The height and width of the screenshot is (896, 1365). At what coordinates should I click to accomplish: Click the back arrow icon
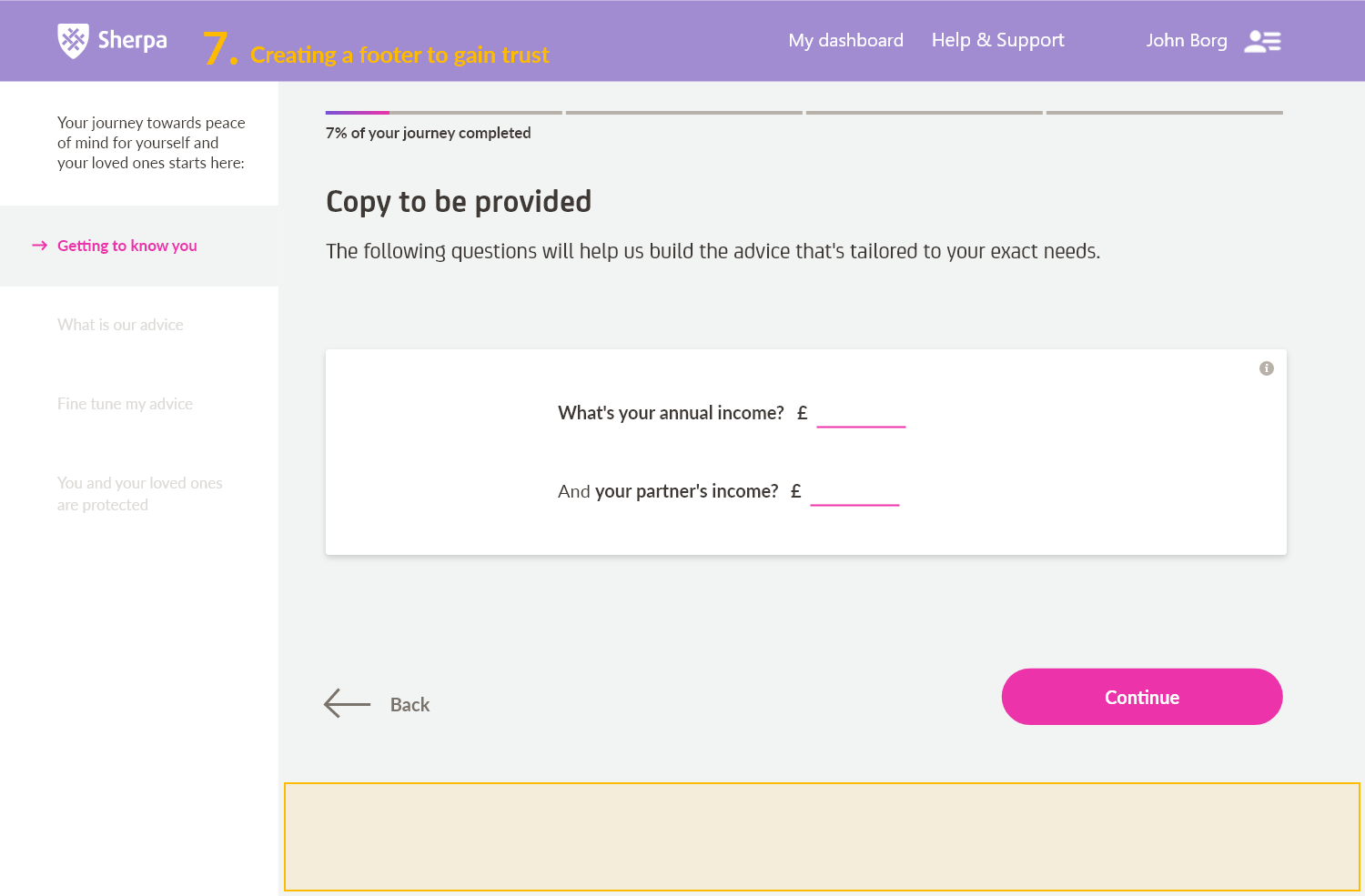[x=347, y=704]
